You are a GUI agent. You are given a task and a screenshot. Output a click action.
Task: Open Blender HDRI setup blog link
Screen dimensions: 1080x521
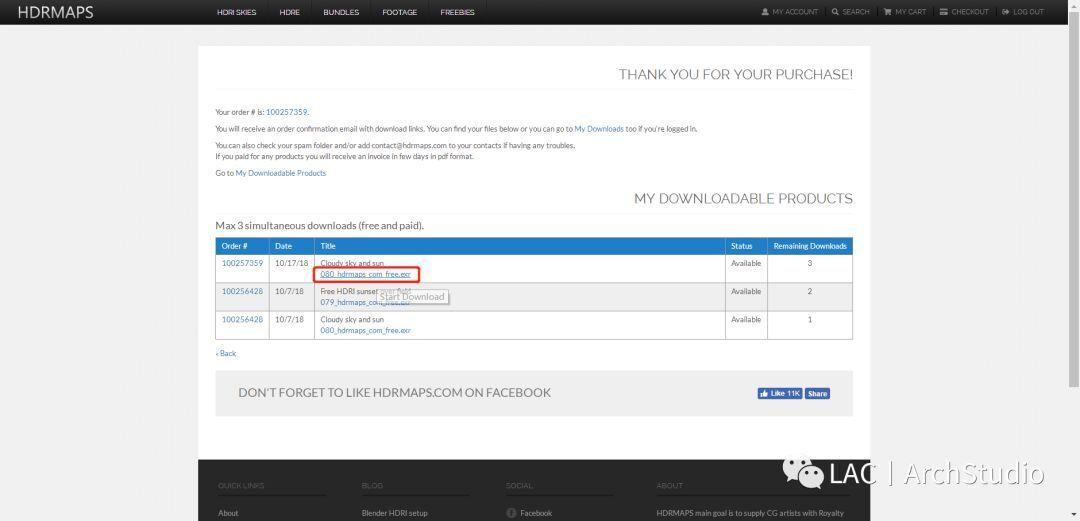[x=395, y=513]
